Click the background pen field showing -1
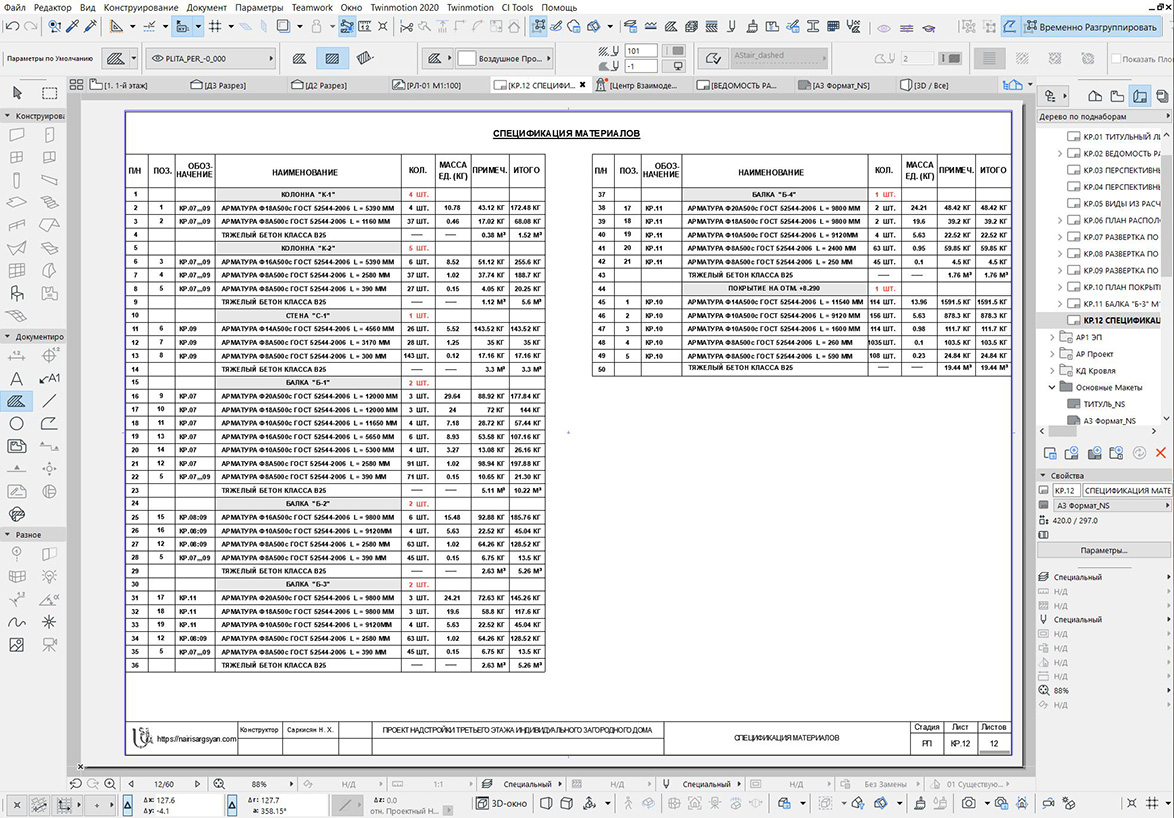Image resolution: width=1174 pixels, height=818 pixels. 641,66
